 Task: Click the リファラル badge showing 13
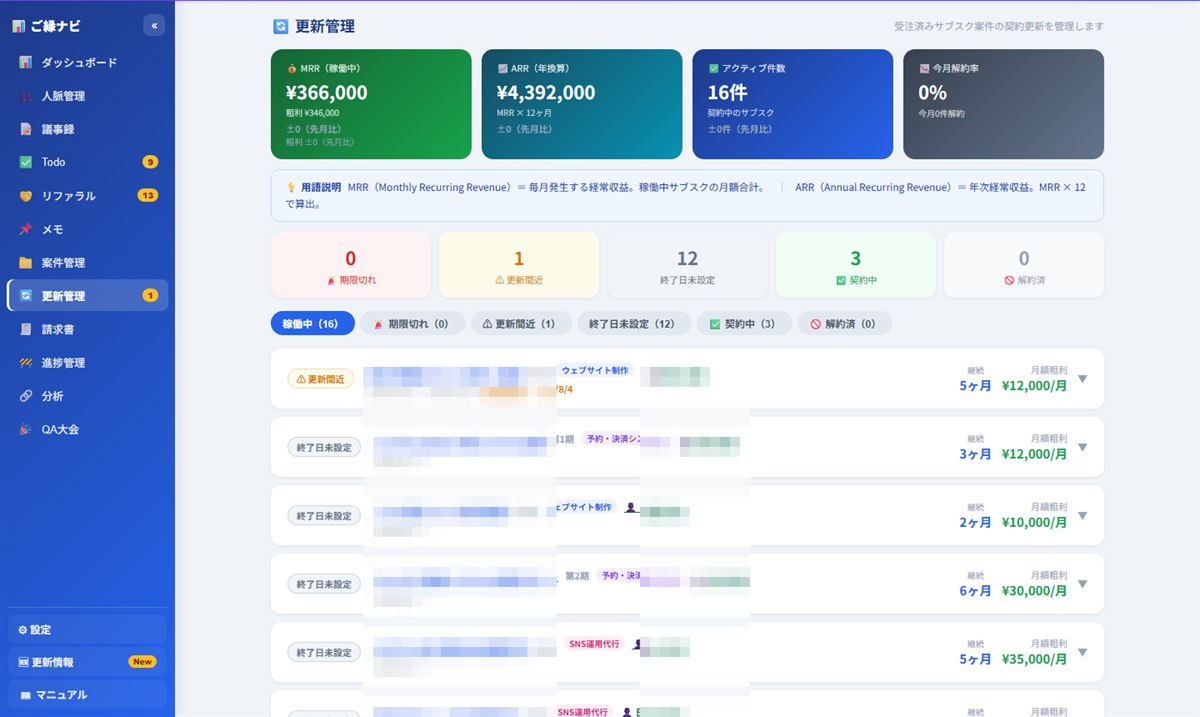pos(148,195)
